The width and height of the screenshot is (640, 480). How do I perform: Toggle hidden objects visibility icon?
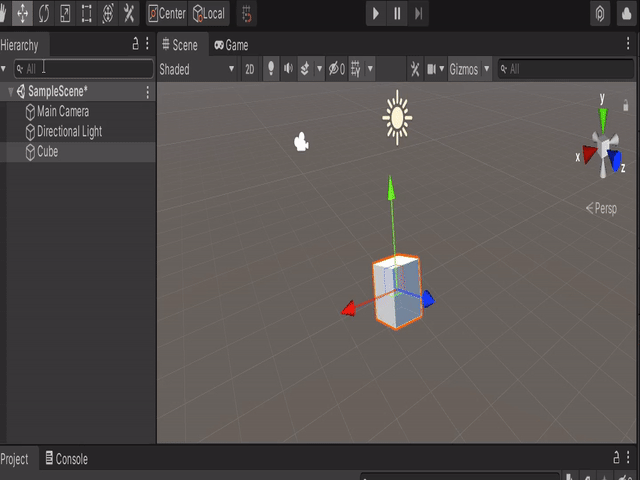pyautogui.click(x=337, y=69)
